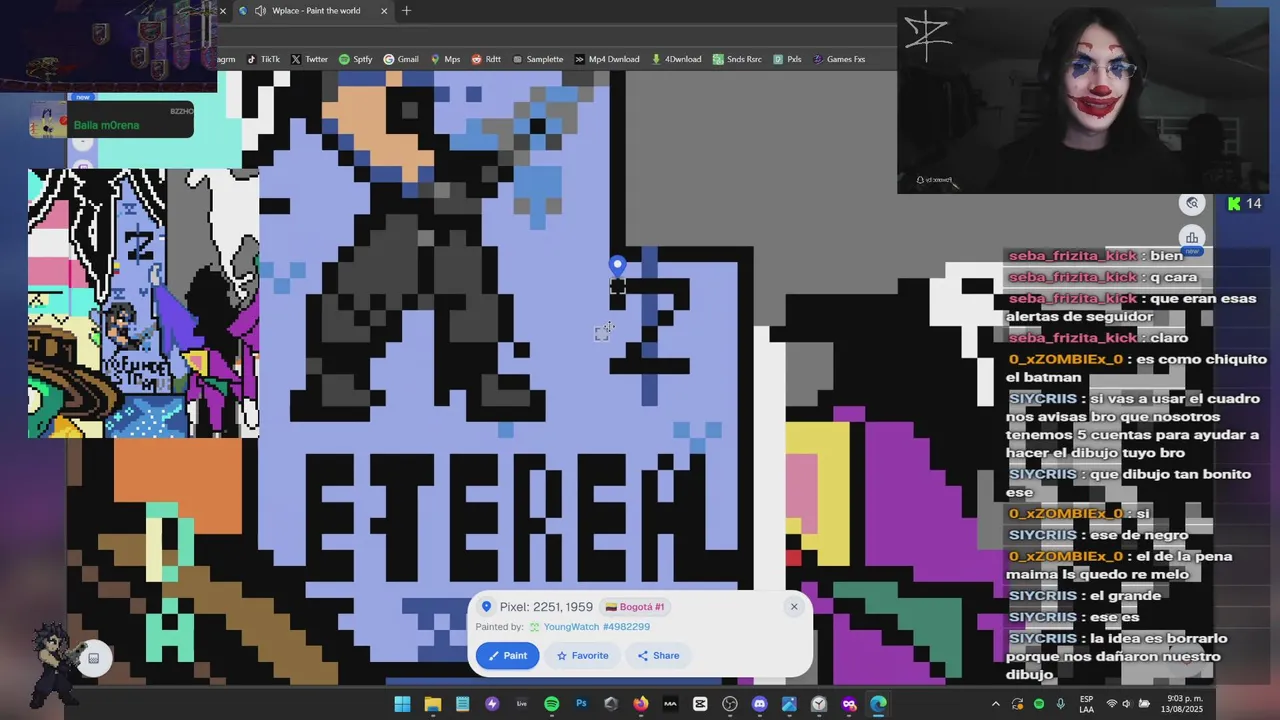
Task: Open Firefox from the taskbar
Action: [x=640, y=704]
